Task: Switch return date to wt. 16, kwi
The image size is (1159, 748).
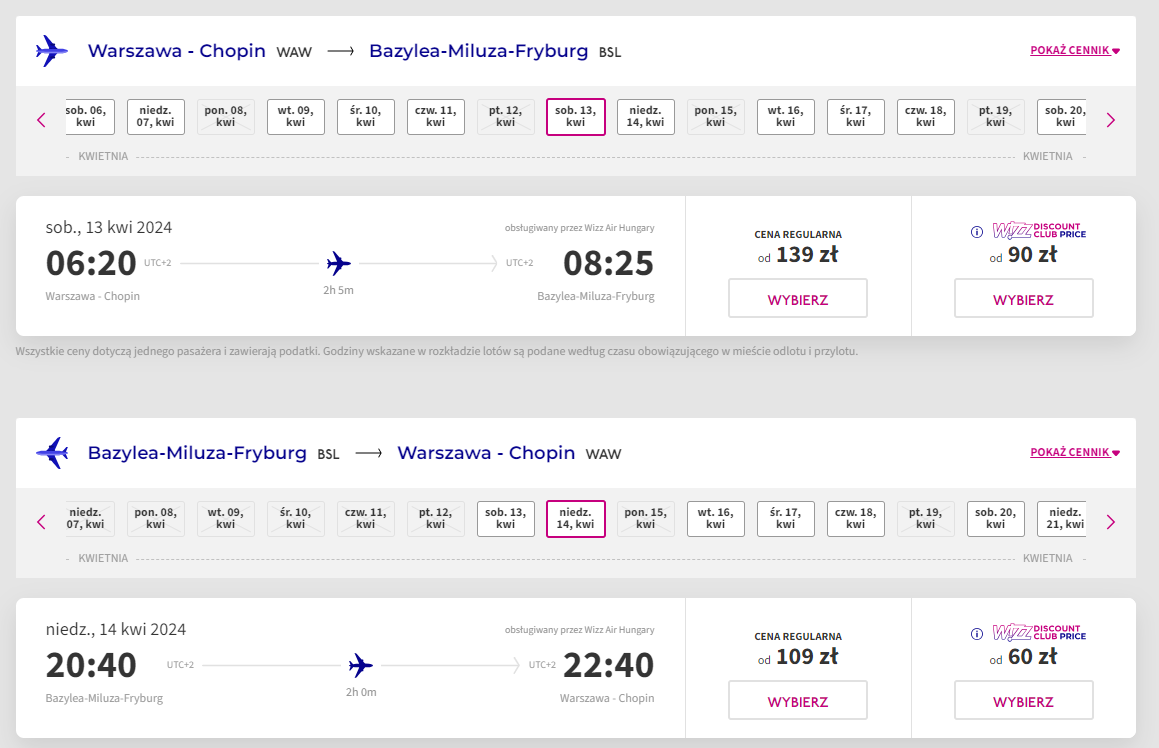Action: tap(716, 519)
